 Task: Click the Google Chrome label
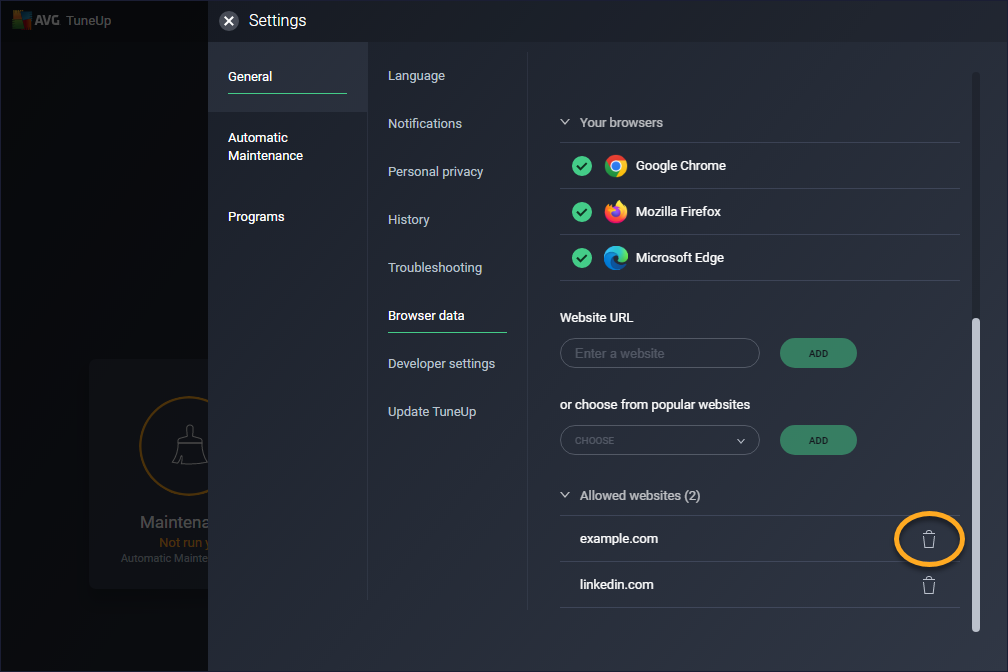click(680, 166)
